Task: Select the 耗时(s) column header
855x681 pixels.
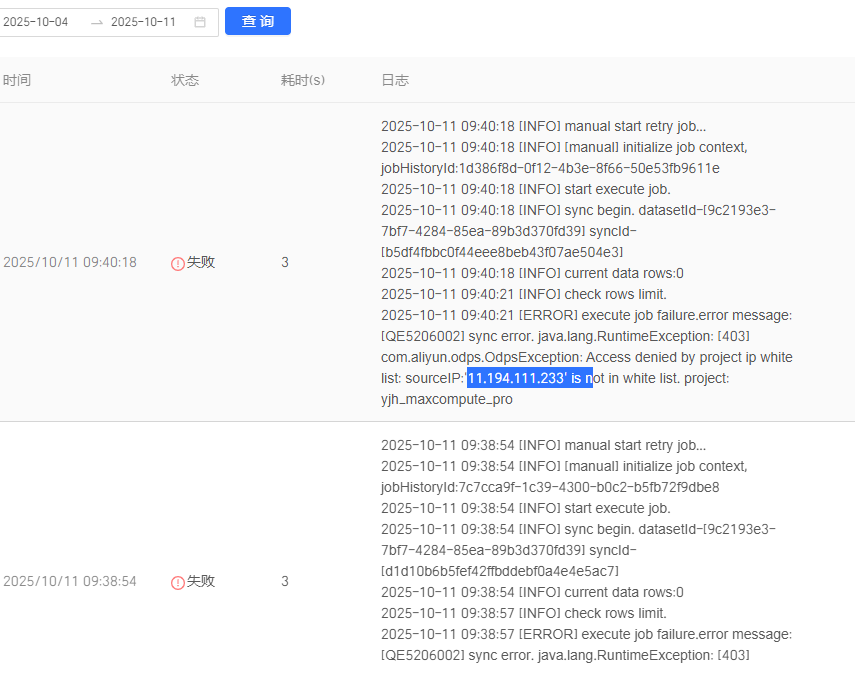Action: tap(303, 80)
